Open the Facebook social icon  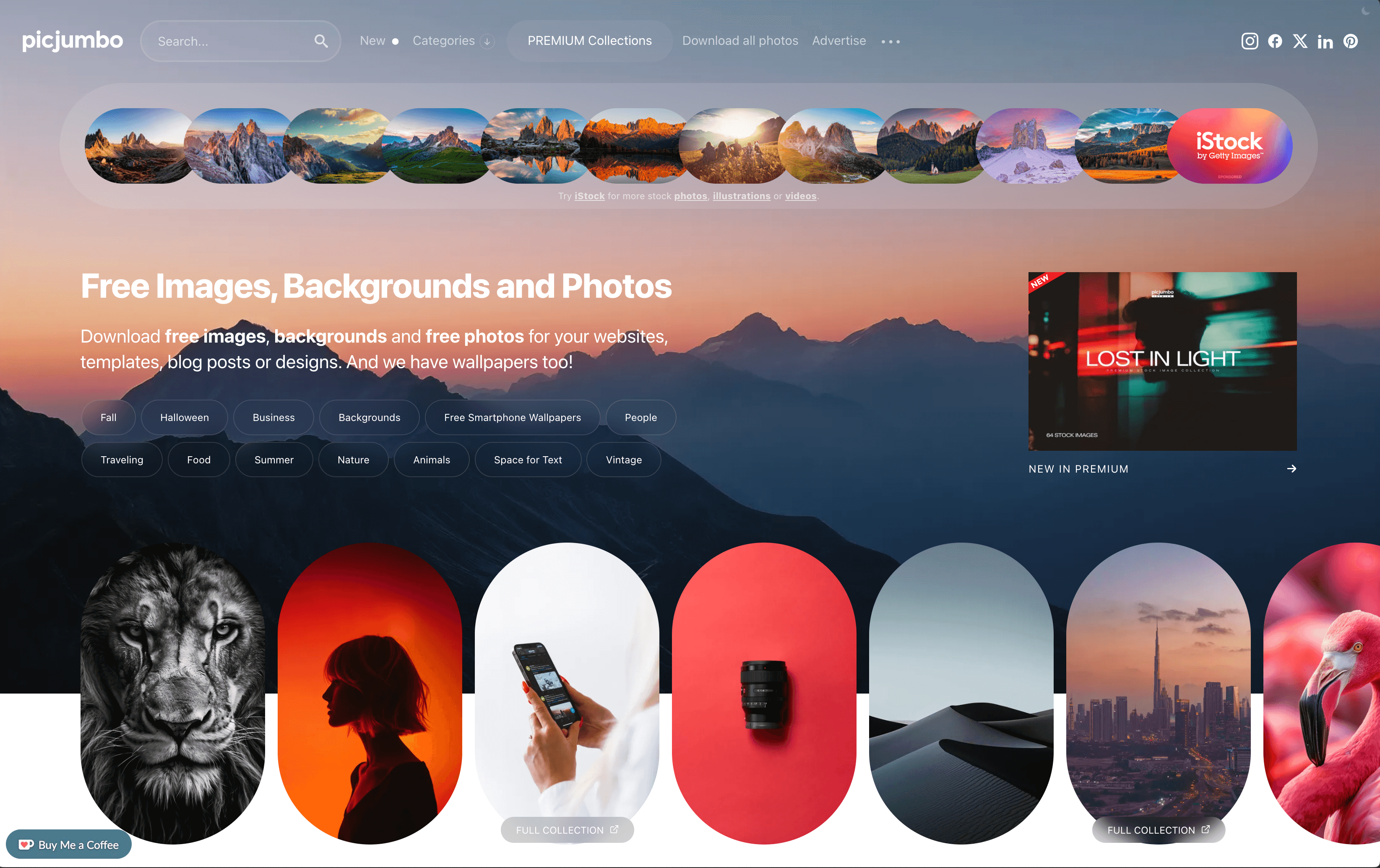(1275, 41)
